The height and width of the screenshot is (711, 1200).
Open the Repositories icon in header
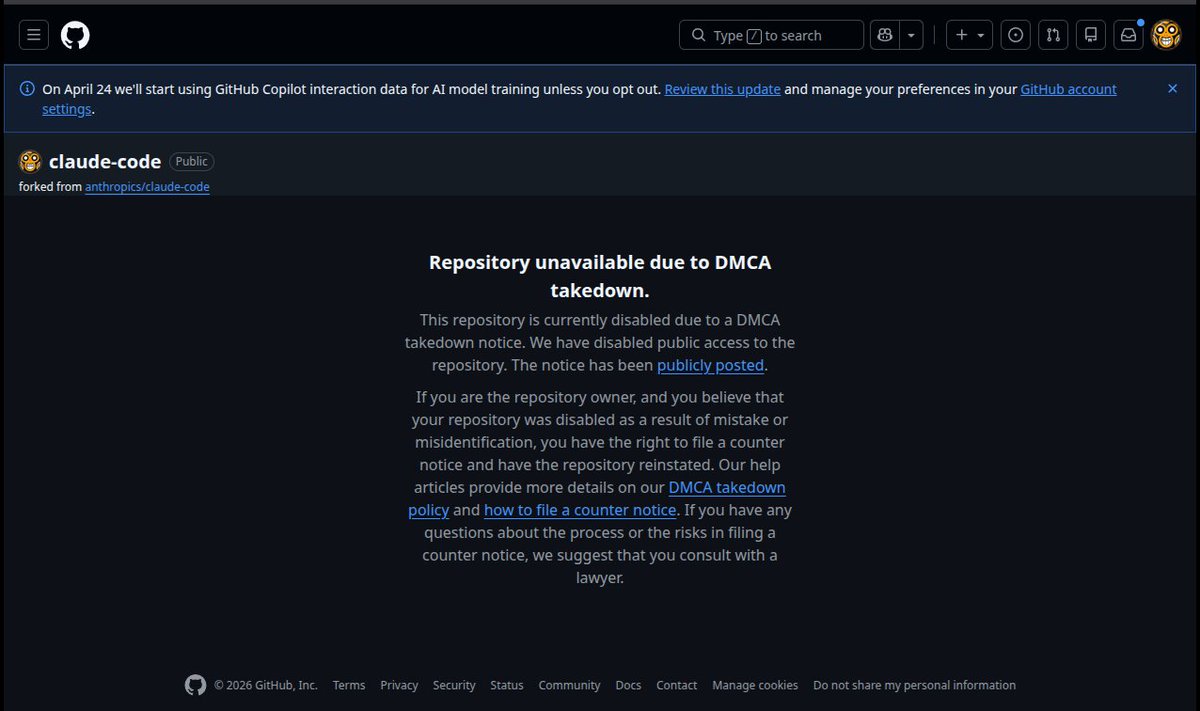1091,35
